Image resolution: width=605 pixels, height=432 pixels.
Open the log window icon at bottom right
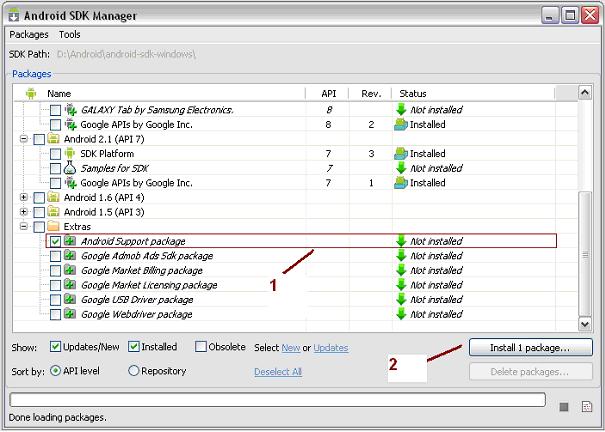click(x=586, y=407)
